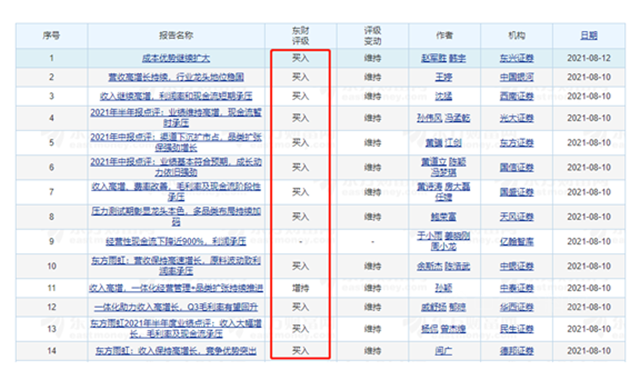This screenshot has height=370, width=640.
Task: Click the 序号 column header
Action: coord(51,35)
